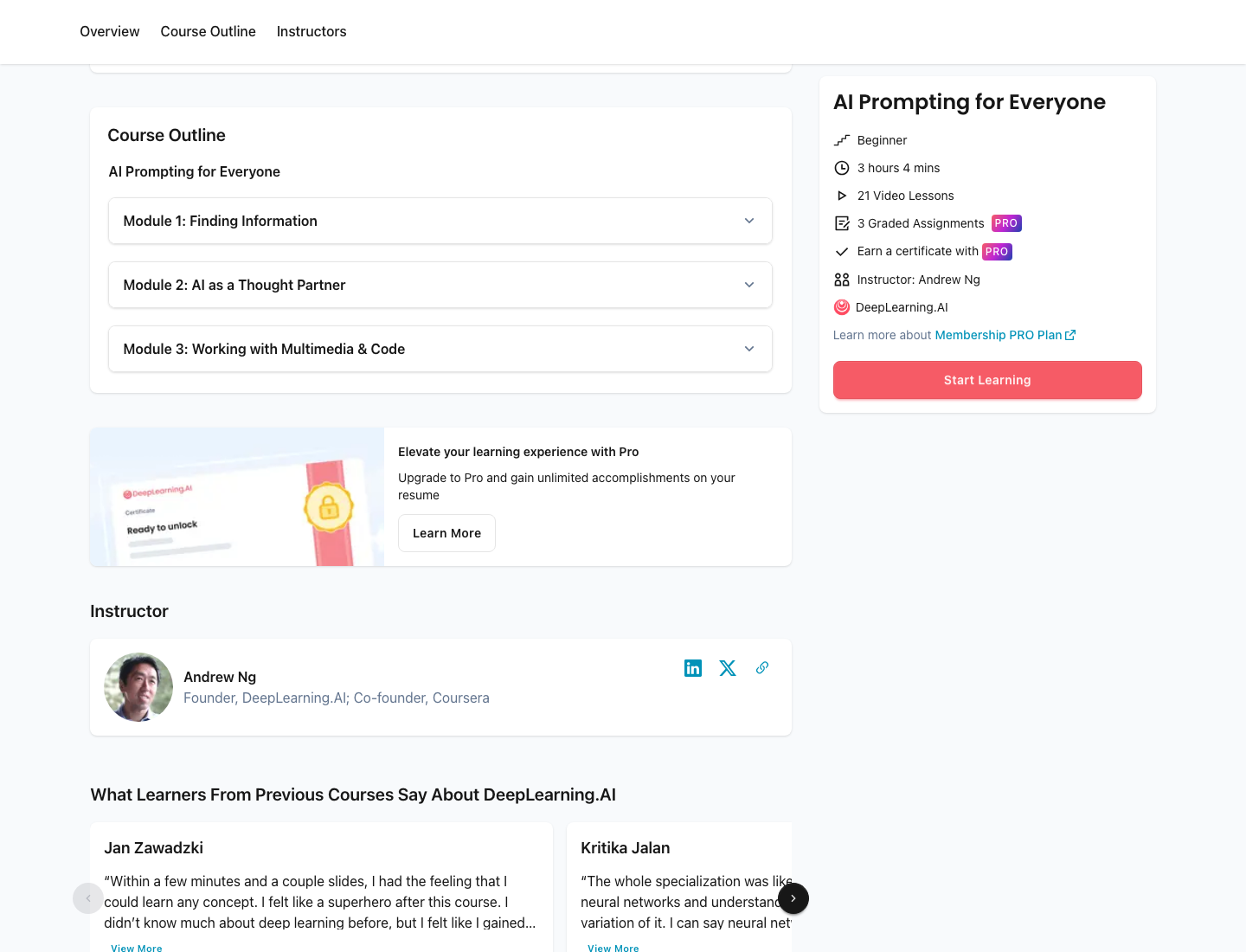Expand Module 2: AI as a Thought Partner

[440, 285]
